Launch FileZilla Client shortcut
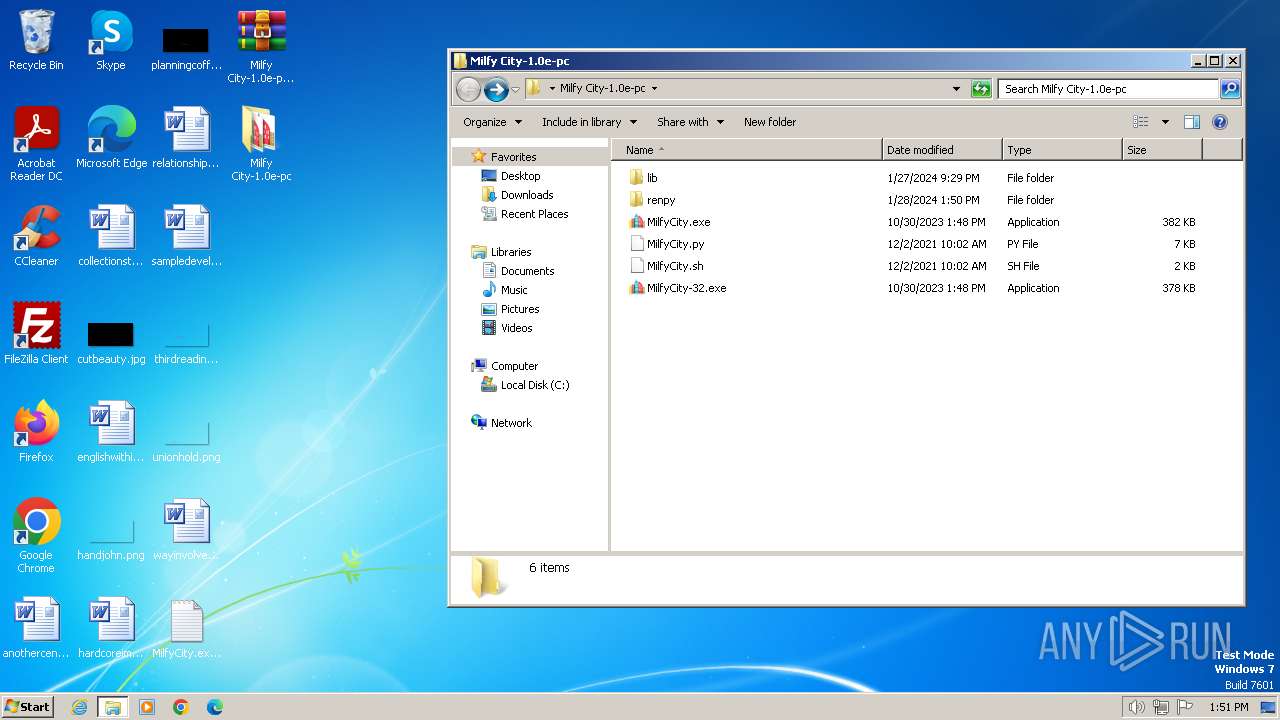Viewport: 1280px width, 720px height. [x=36, y=334]
